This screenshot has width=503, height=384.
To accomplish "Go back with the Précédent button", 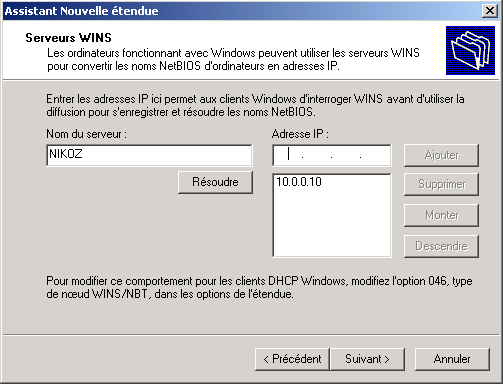I will point(292,359).
